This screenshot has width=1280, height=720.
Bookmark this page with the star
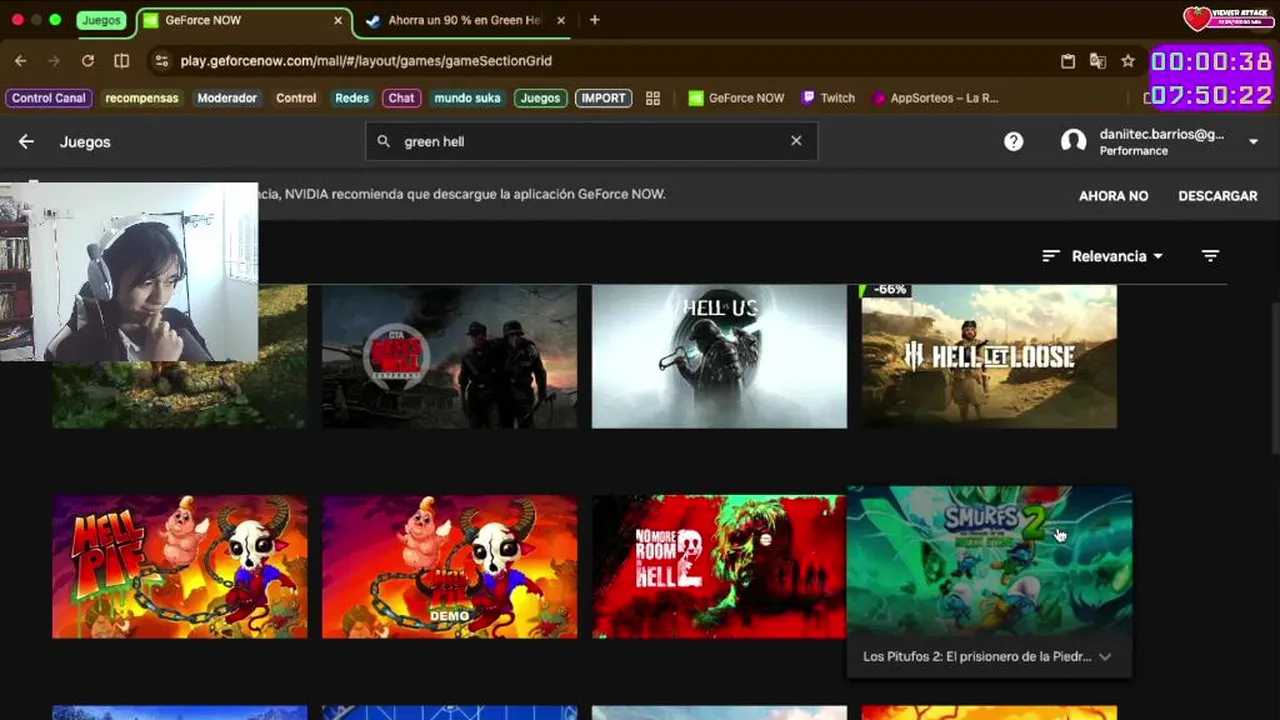(1128, 61)
